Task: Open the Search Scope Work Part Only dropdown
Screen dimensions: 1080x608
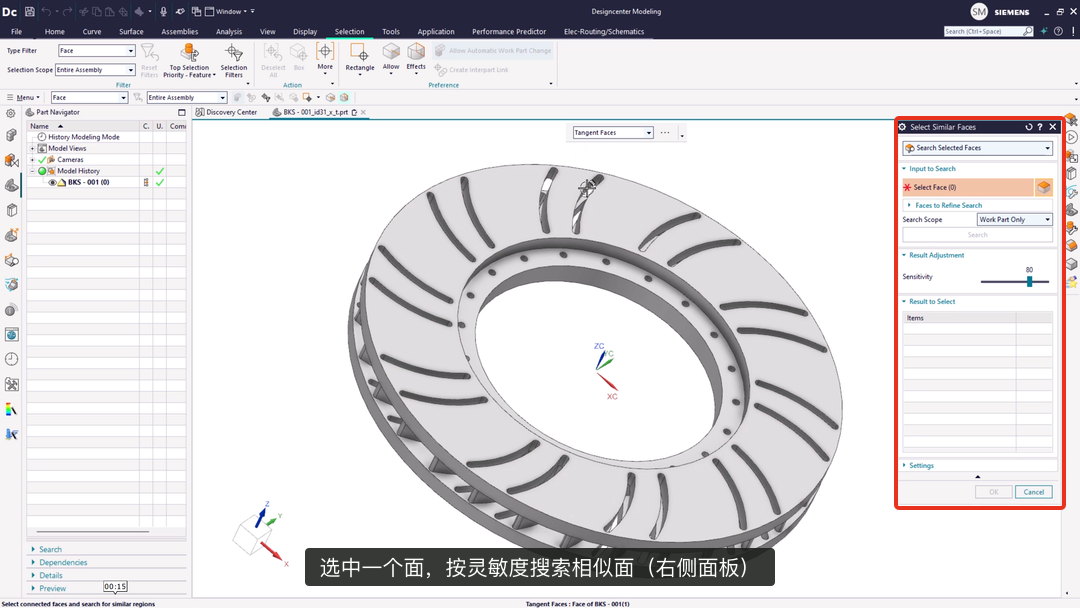Action: click(x=1015, y=220)
